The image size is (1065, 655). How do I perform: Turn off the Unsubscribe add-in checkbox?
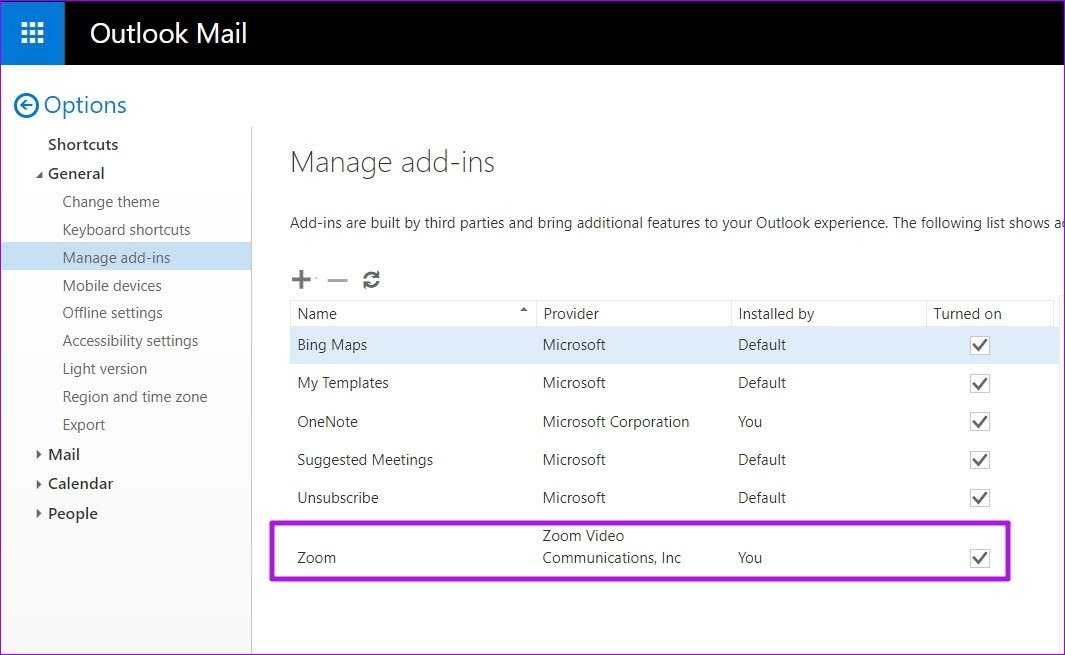click(x=980, y=498)
